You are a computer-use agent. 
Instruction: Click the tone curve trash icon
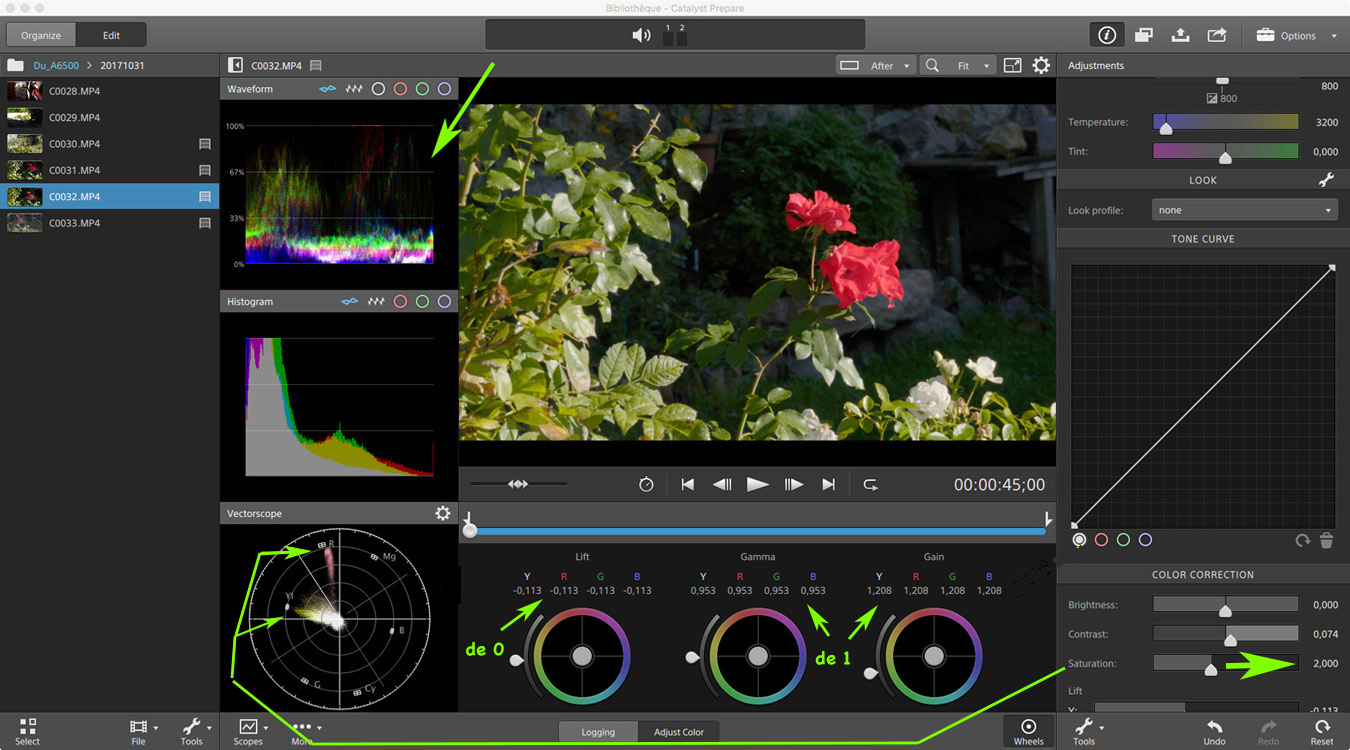pyautogui.click(x=1326, y=540)
